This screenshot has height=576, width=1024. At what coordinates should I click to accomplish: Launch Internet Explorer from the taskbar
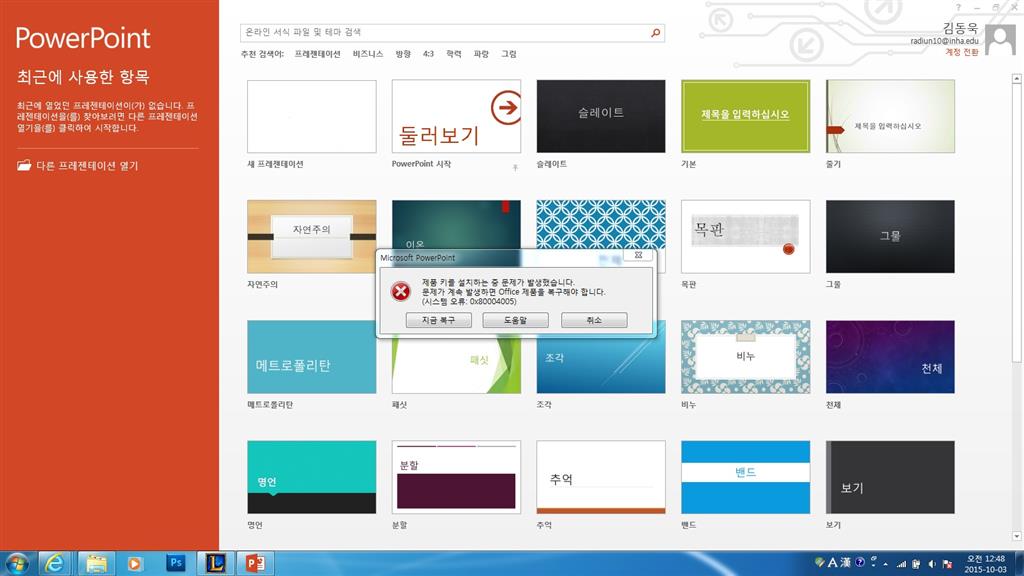point(55,563)
